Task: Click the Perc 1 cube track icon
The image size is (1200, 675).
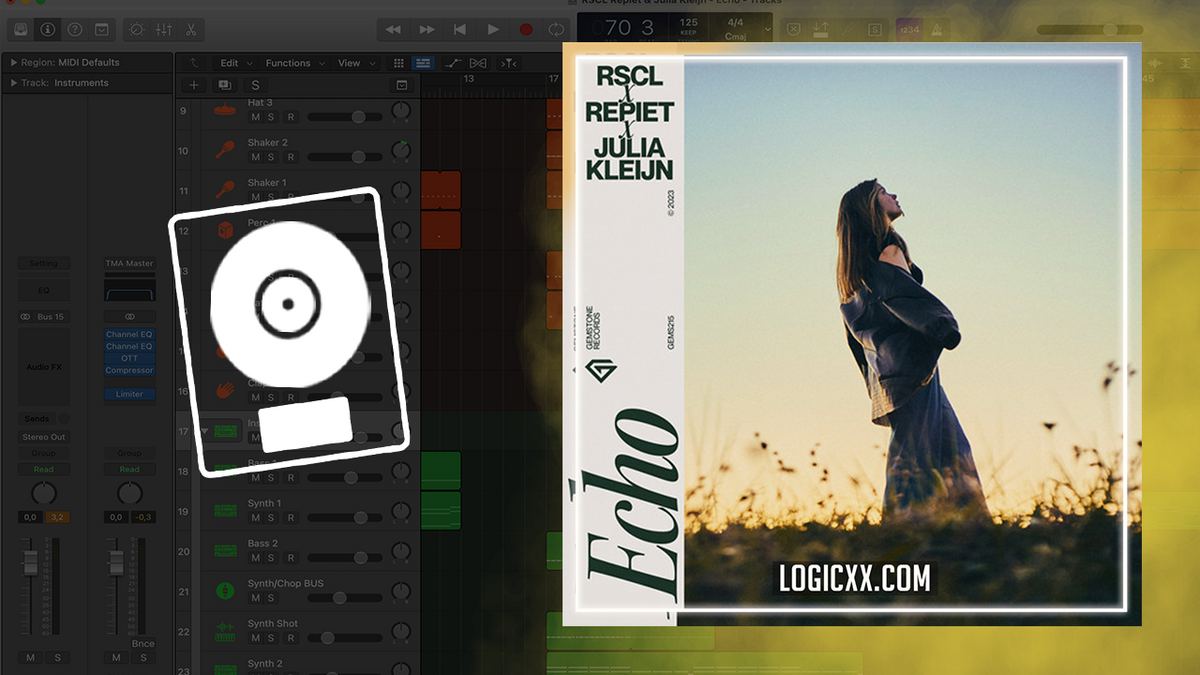Action: pyautogui.click(x=225, y=230)
